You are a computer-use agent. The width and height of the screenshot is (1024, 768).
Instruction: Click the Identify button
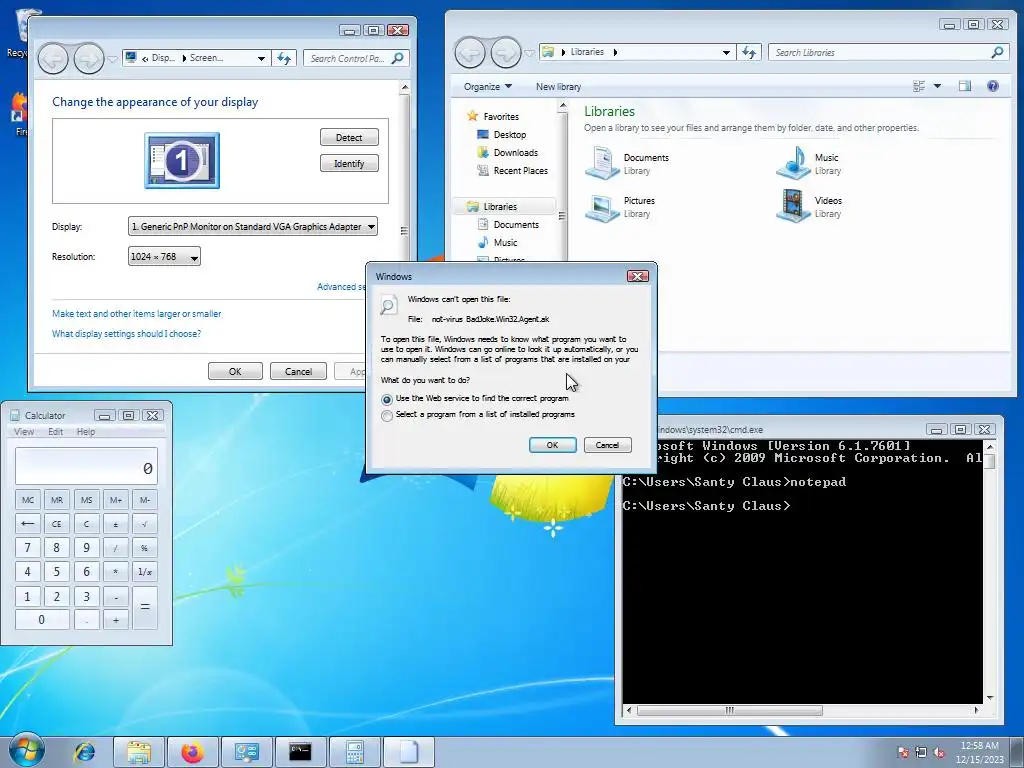pos(349,163)
